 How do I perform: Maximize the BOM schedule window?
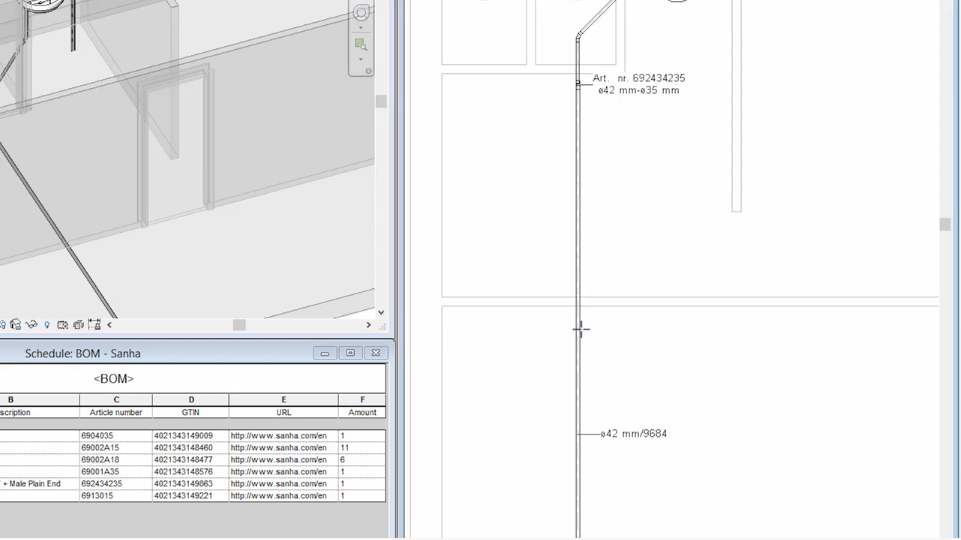coord(350,353)
